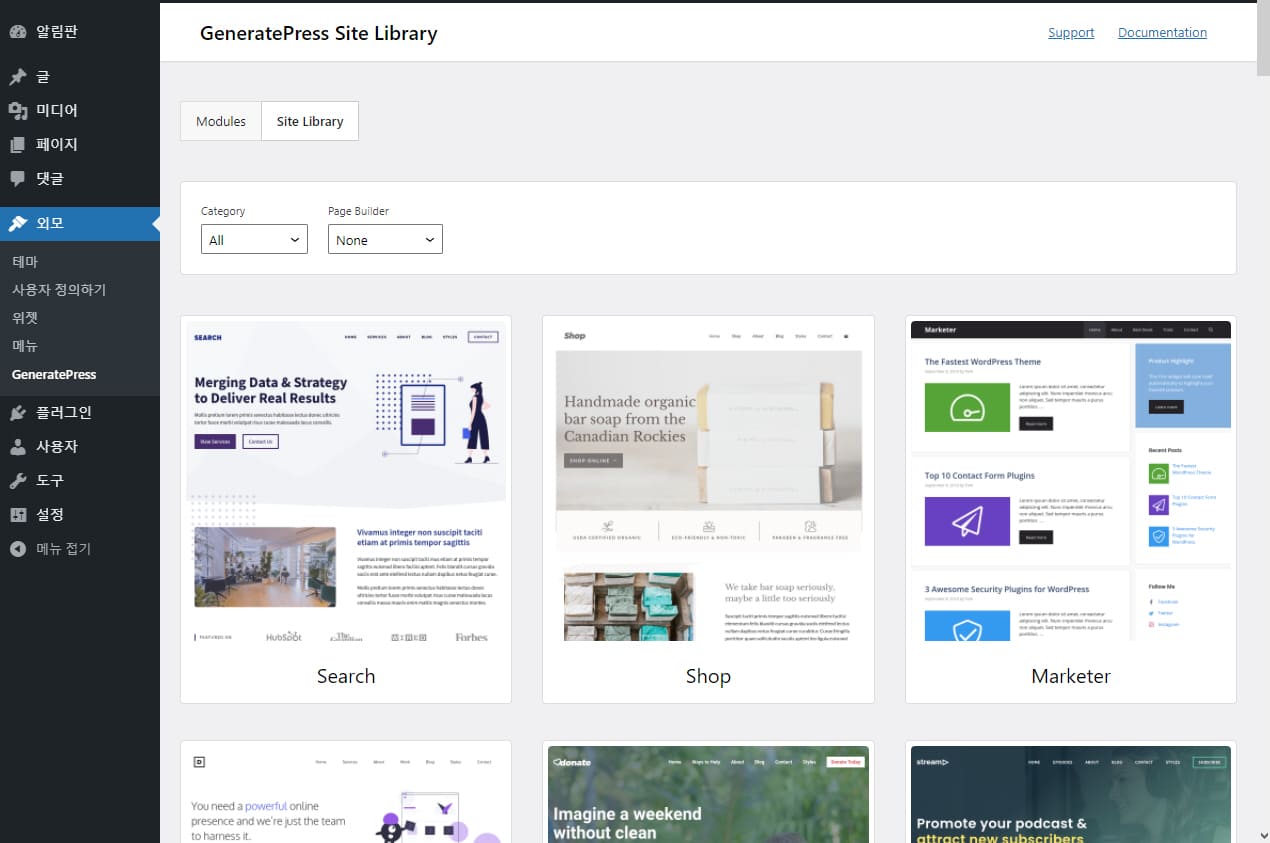Click the user icon beside 사용자
This screenshot has height=843, width=1270.
(x=18, y=447)
